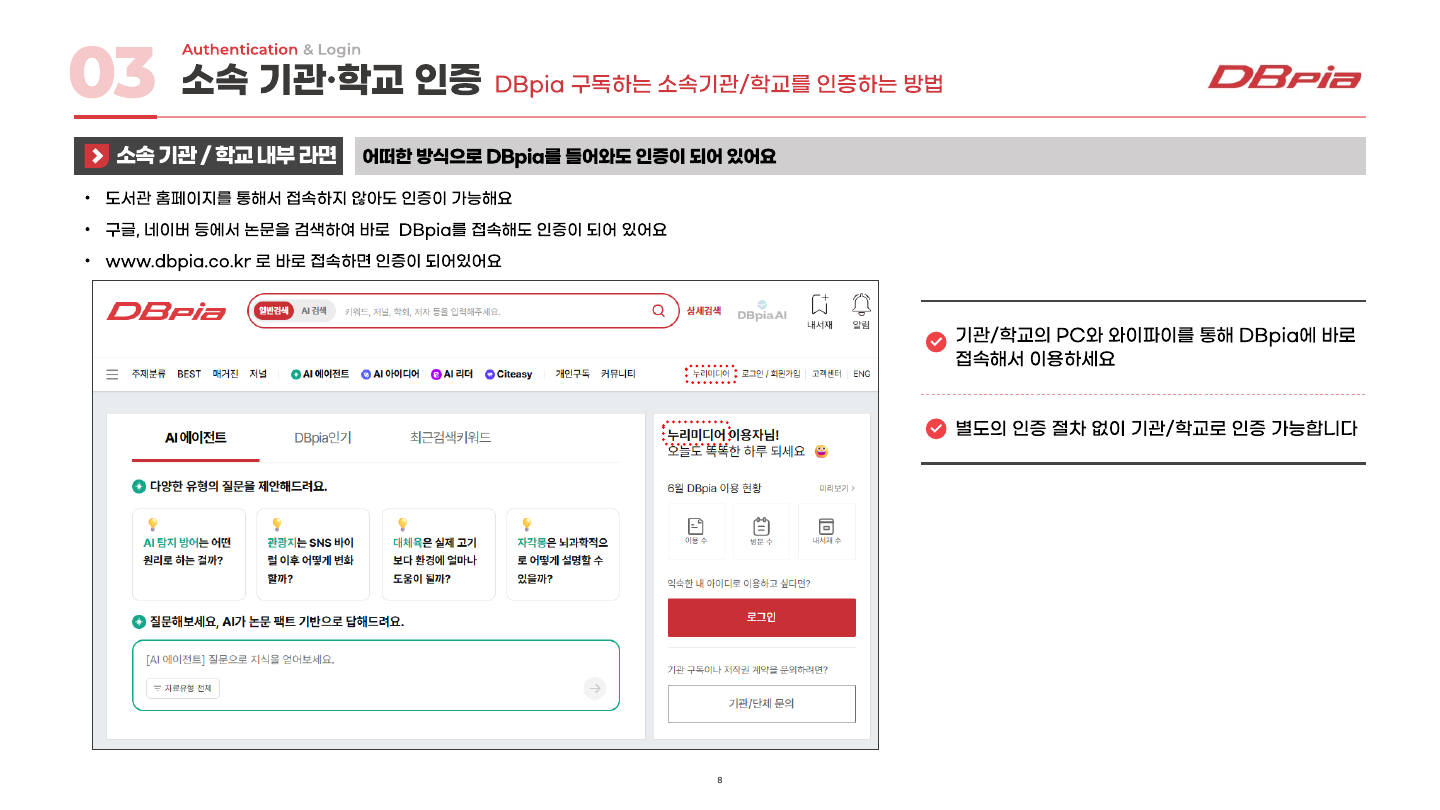Open 개인구독 menu item

[573, 374]
